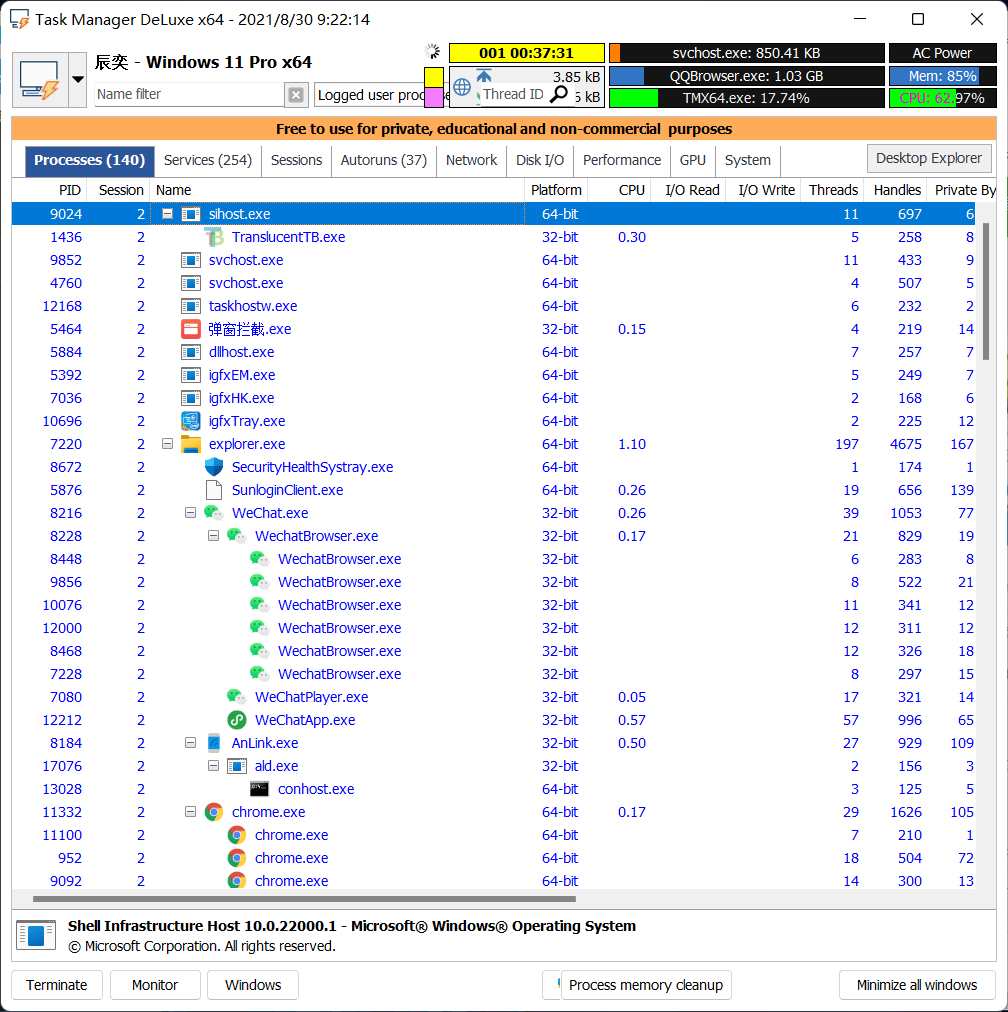Click the igfxTray.exe process icon
Screen dimensions: 1008x1012
(190, 420)
